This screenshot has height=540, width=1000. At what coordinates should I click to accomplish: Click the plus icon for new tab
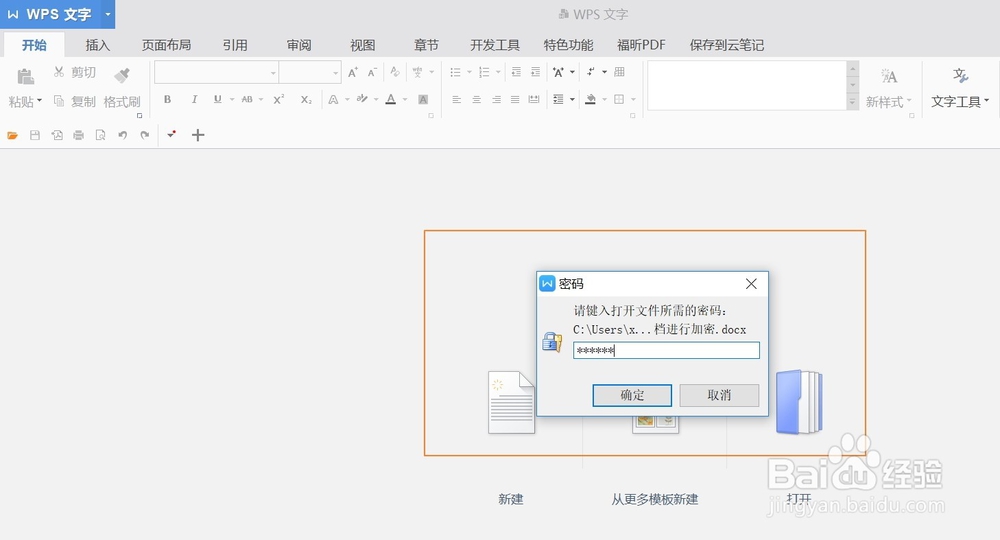click(198, 135)
